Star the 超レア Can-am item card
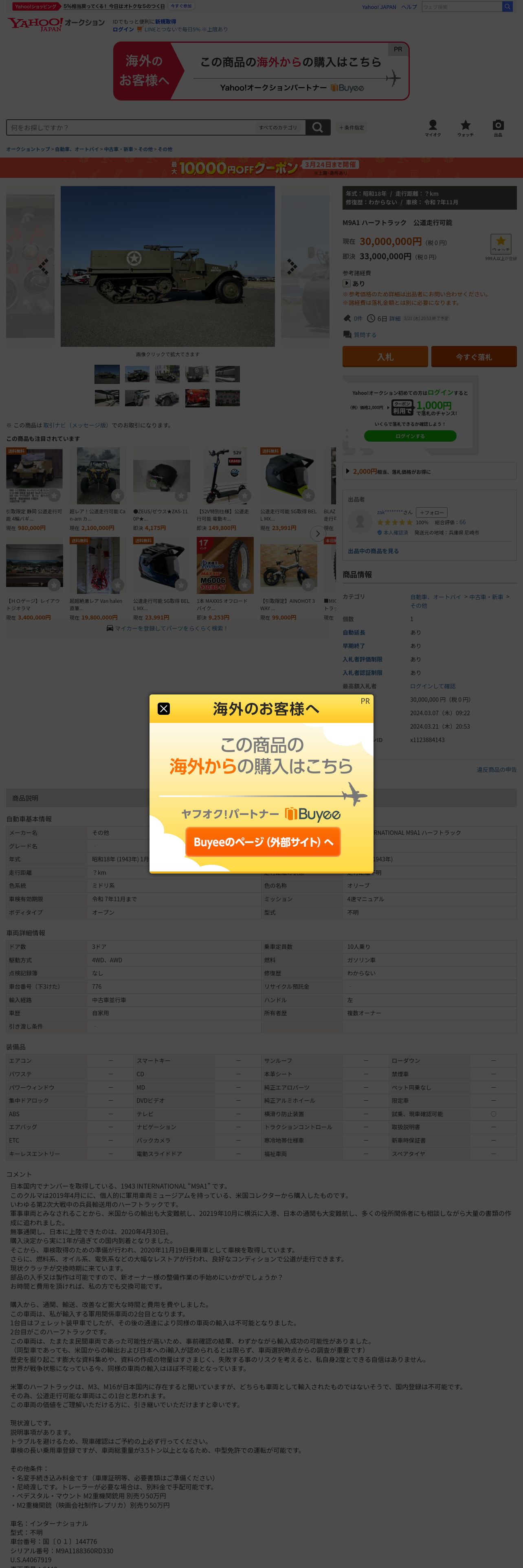523x1568 pixels. pyautogui.click(x=118, y=495)
